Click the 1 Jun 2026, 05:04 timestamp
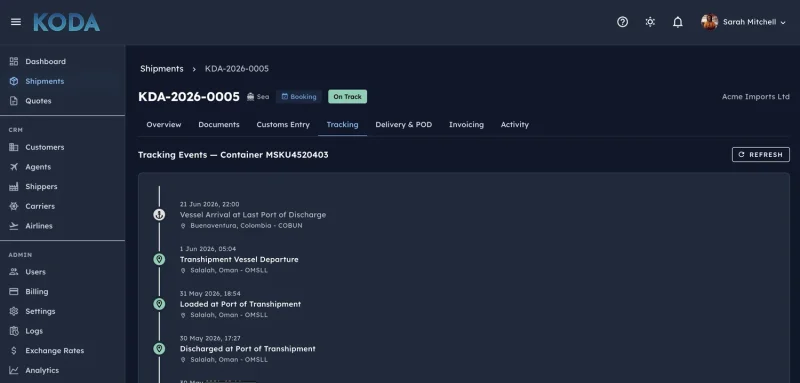 [x=208, y=249]
